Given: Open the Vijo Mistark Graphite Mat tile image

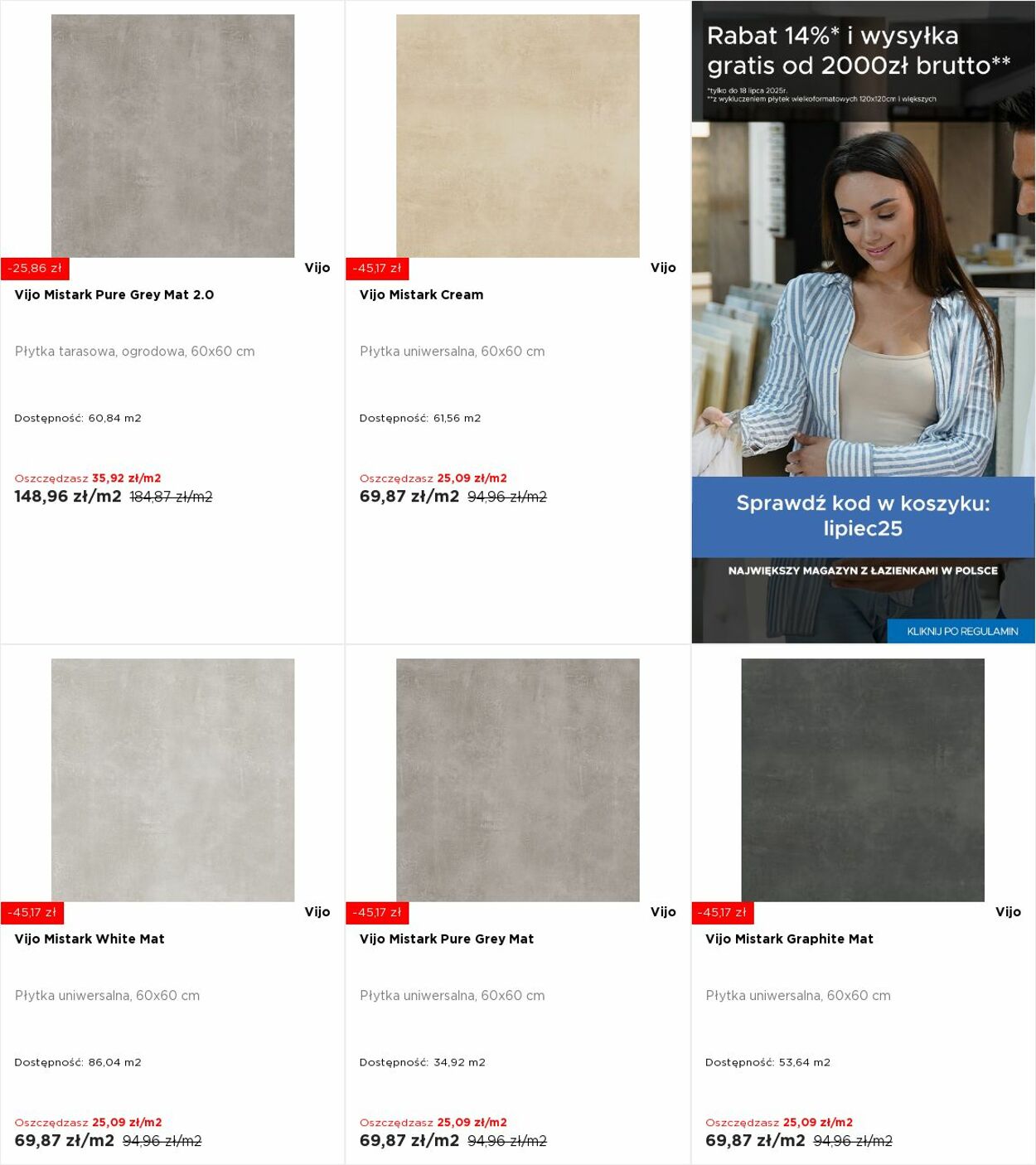Looking at the screenshot, I should [x=863, y=780].
